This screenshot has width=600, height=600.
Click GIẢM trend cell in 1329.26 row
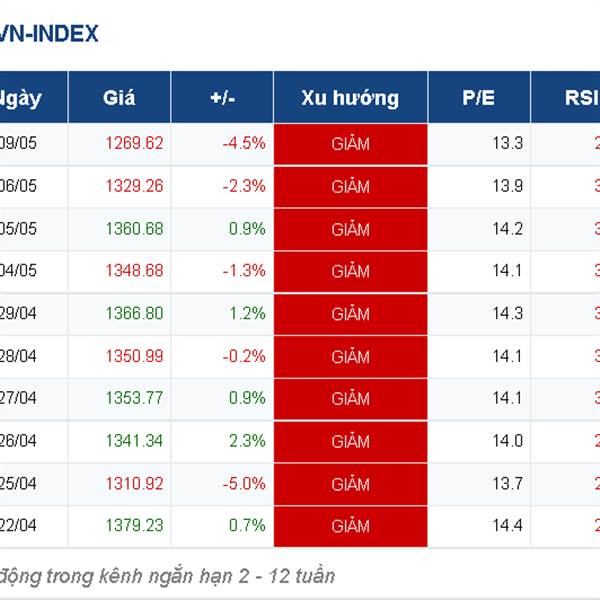pos(351,187)
